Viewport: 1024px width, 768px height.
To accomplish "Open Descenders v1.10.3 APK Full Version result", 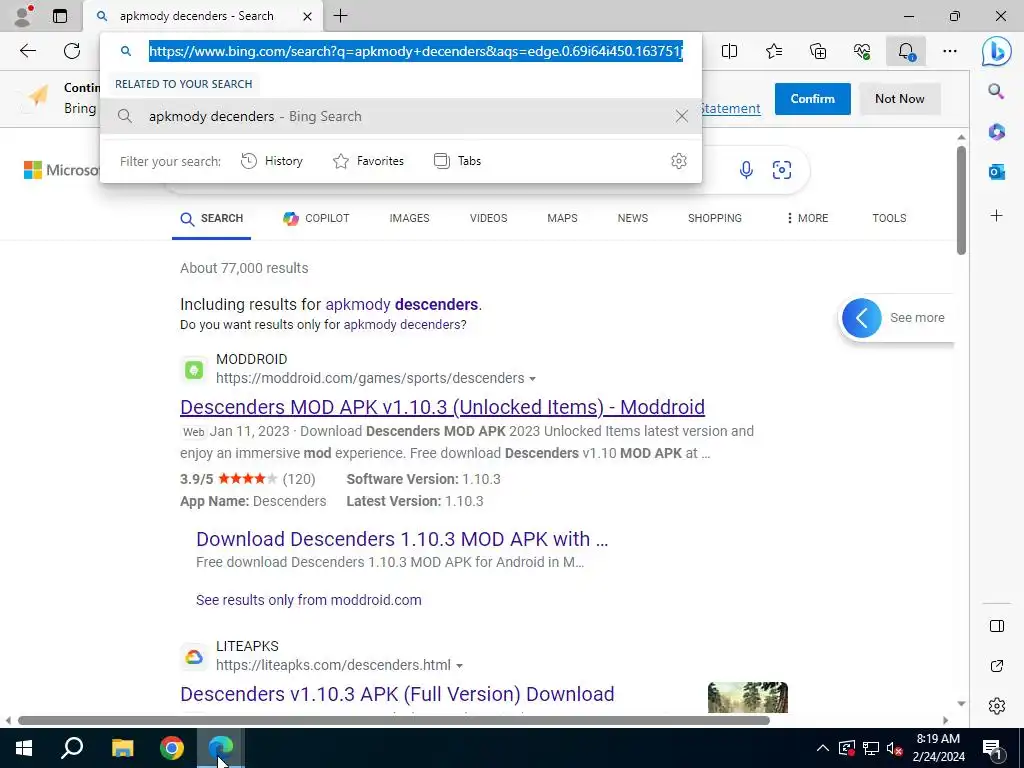I will tap(397, 694).
